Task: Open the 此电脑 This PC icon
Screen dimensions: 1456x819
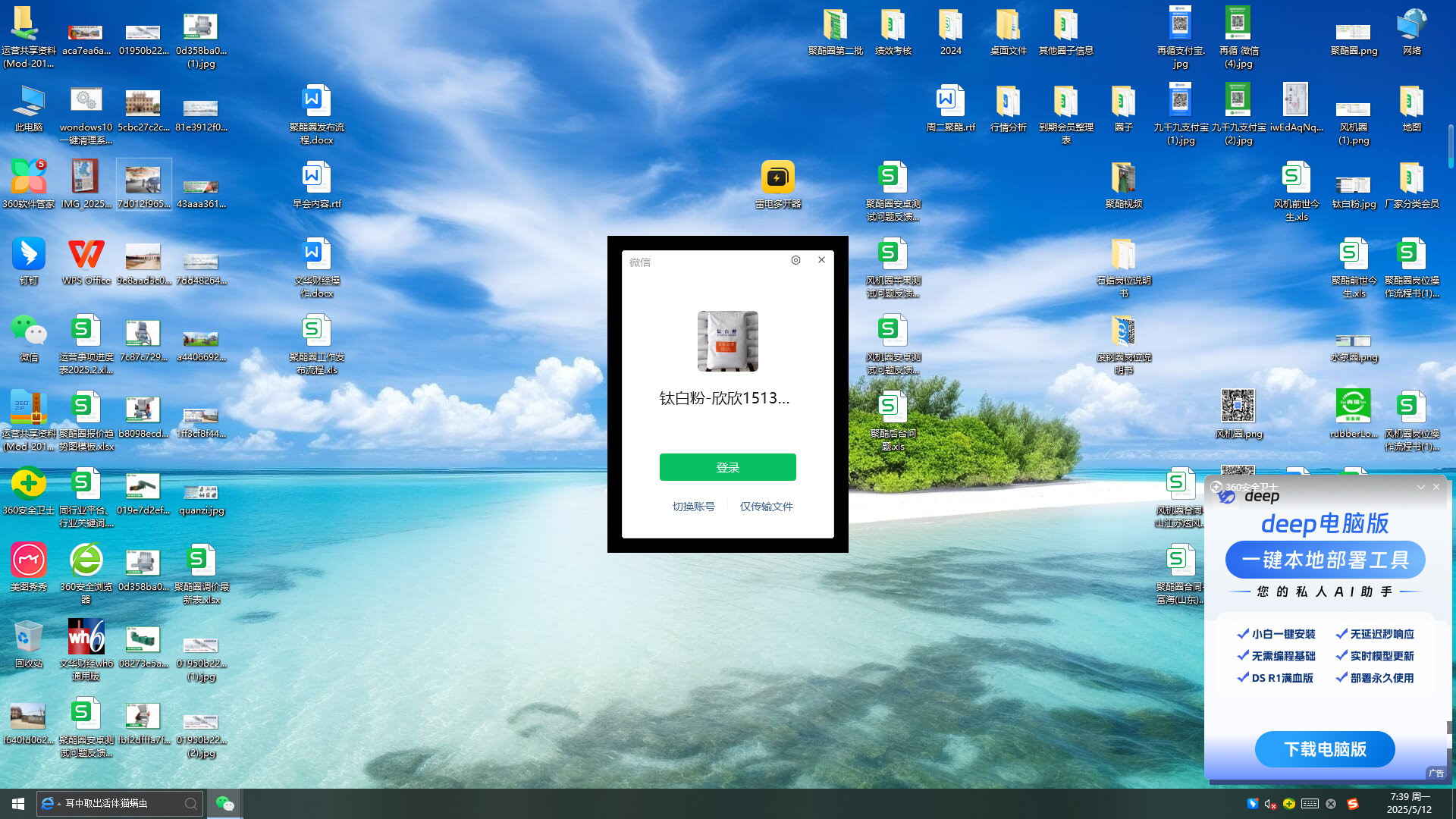Action: (x=29, y=102)
